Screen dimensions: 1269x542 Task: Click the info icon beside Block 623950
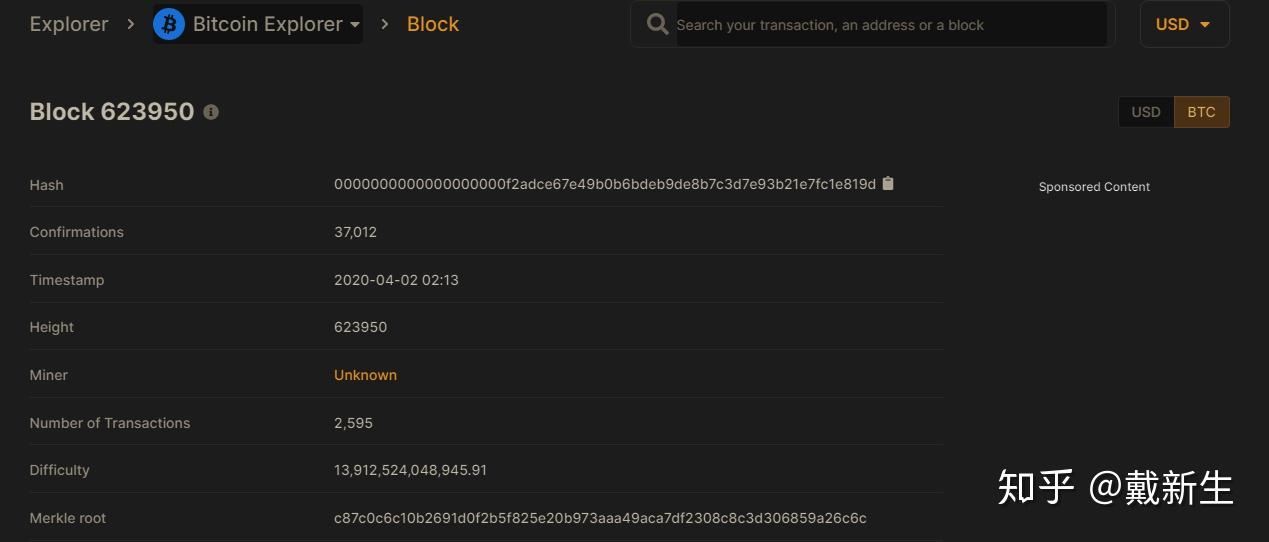click(x=211, y=112)
